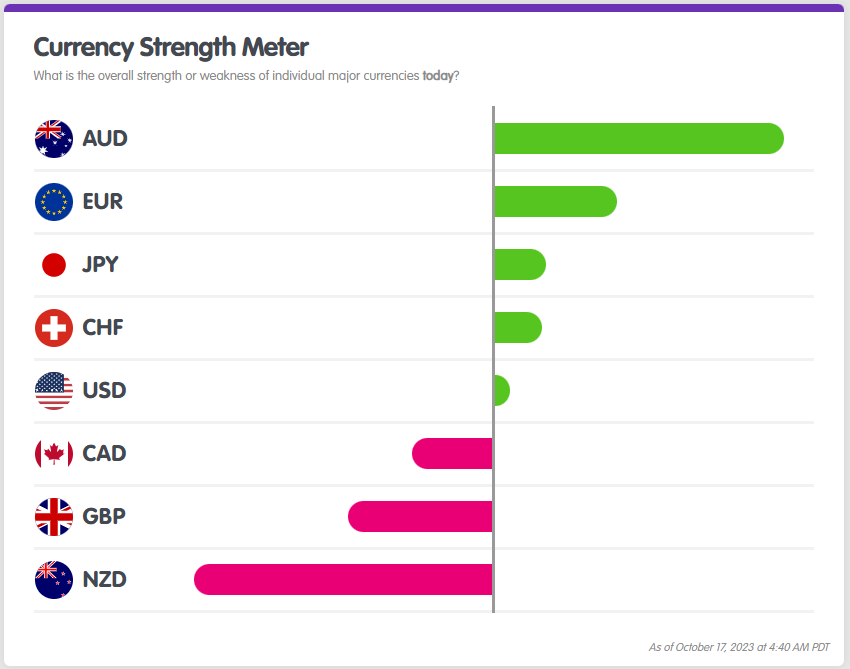Click the Japan flag icon

pyautogui.click(x=54, y=265)
